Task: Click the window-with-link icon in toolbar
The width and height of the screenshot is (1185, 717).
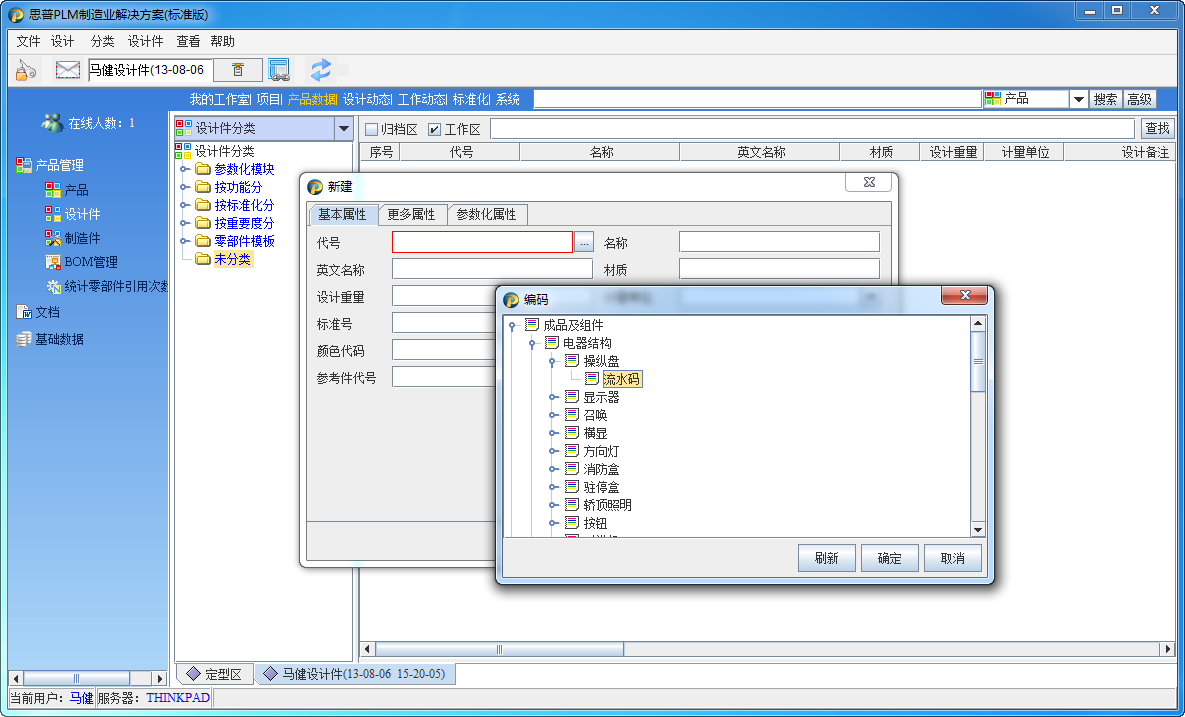Action: pos(279,70)
